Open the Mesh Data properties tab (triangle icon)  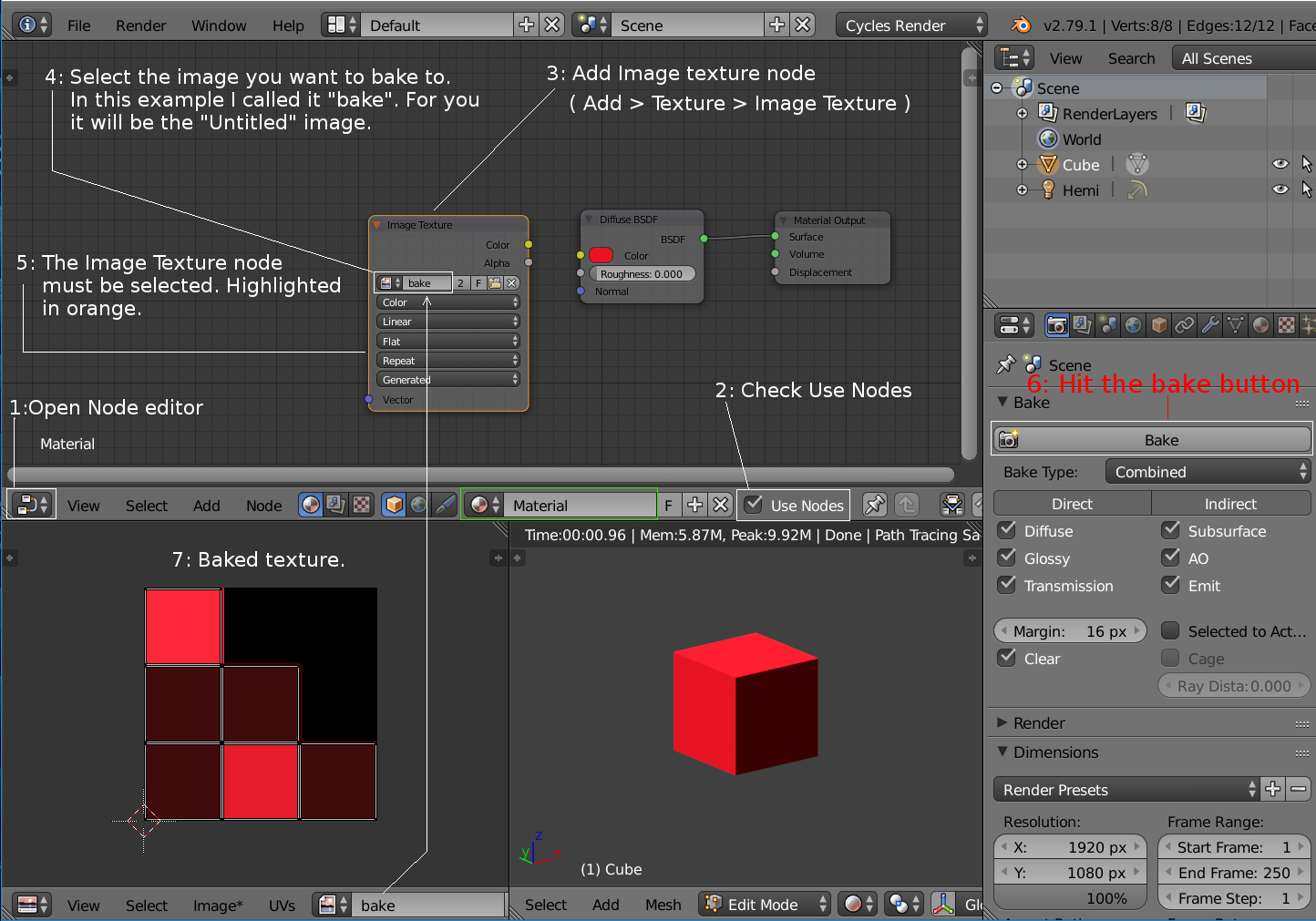pos(1235,325)
